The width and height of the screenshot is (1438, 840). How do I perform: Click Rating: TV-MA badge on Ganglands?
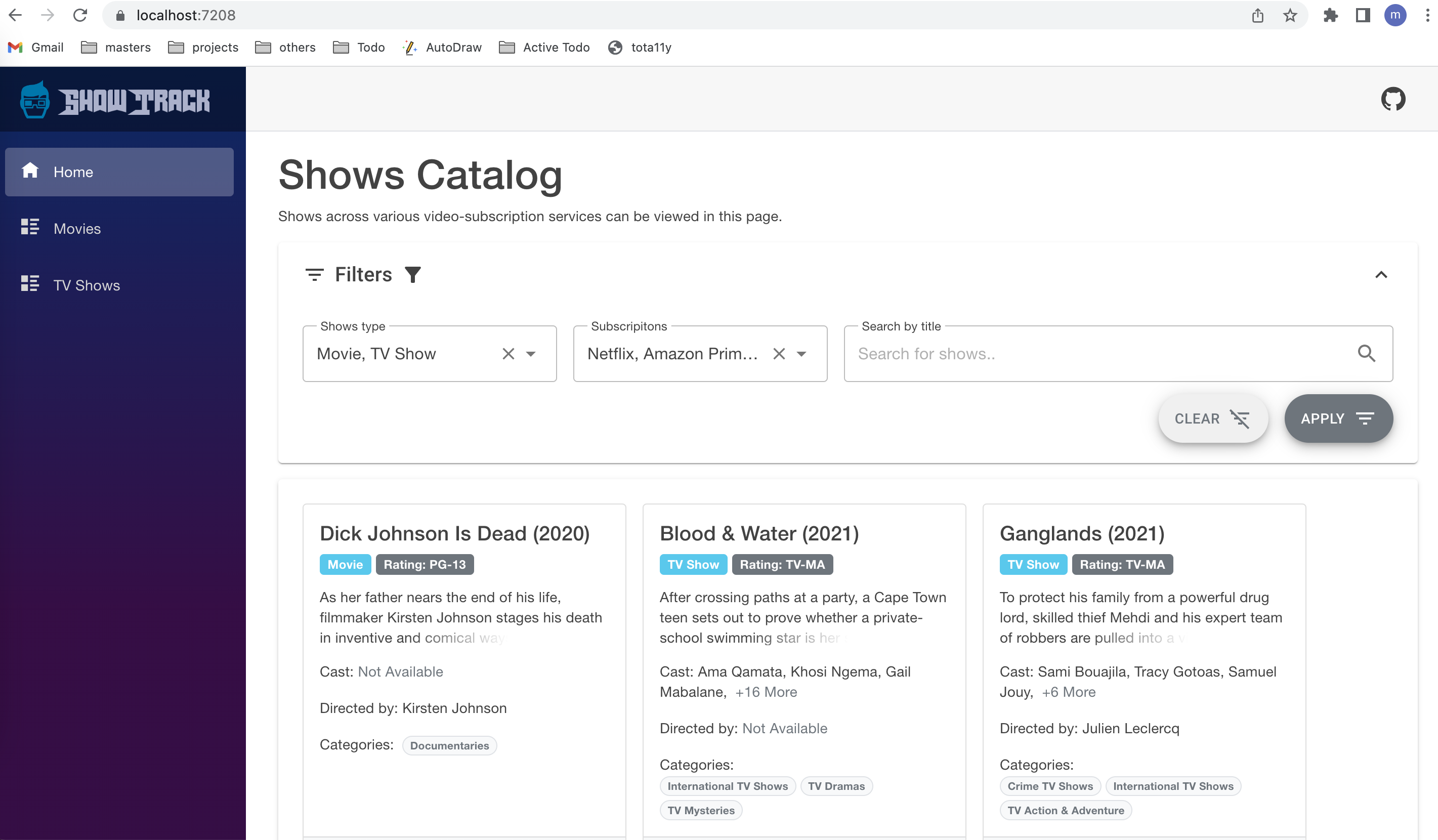tap(1122, 564)
